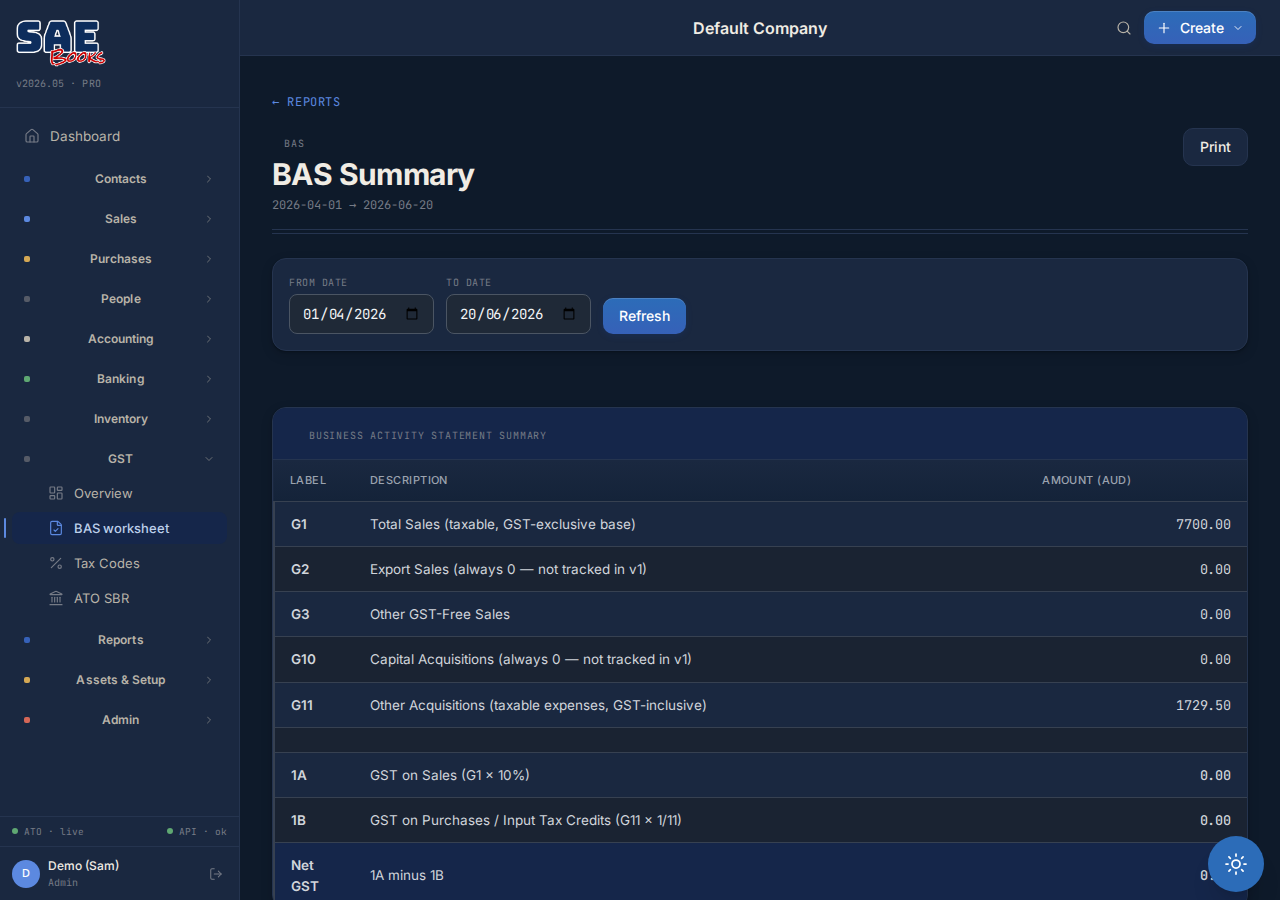This screenshot has width=1280, height=900.
Task: Click the G1 Total Sales description
Action: tap(503, 524)
